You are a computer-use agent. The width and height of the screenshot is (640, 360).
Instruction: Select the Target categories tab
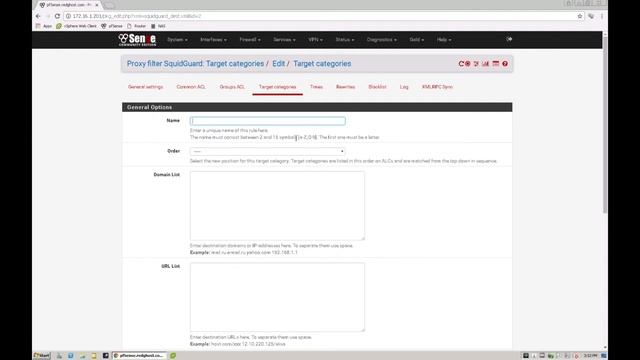point(278,87)
